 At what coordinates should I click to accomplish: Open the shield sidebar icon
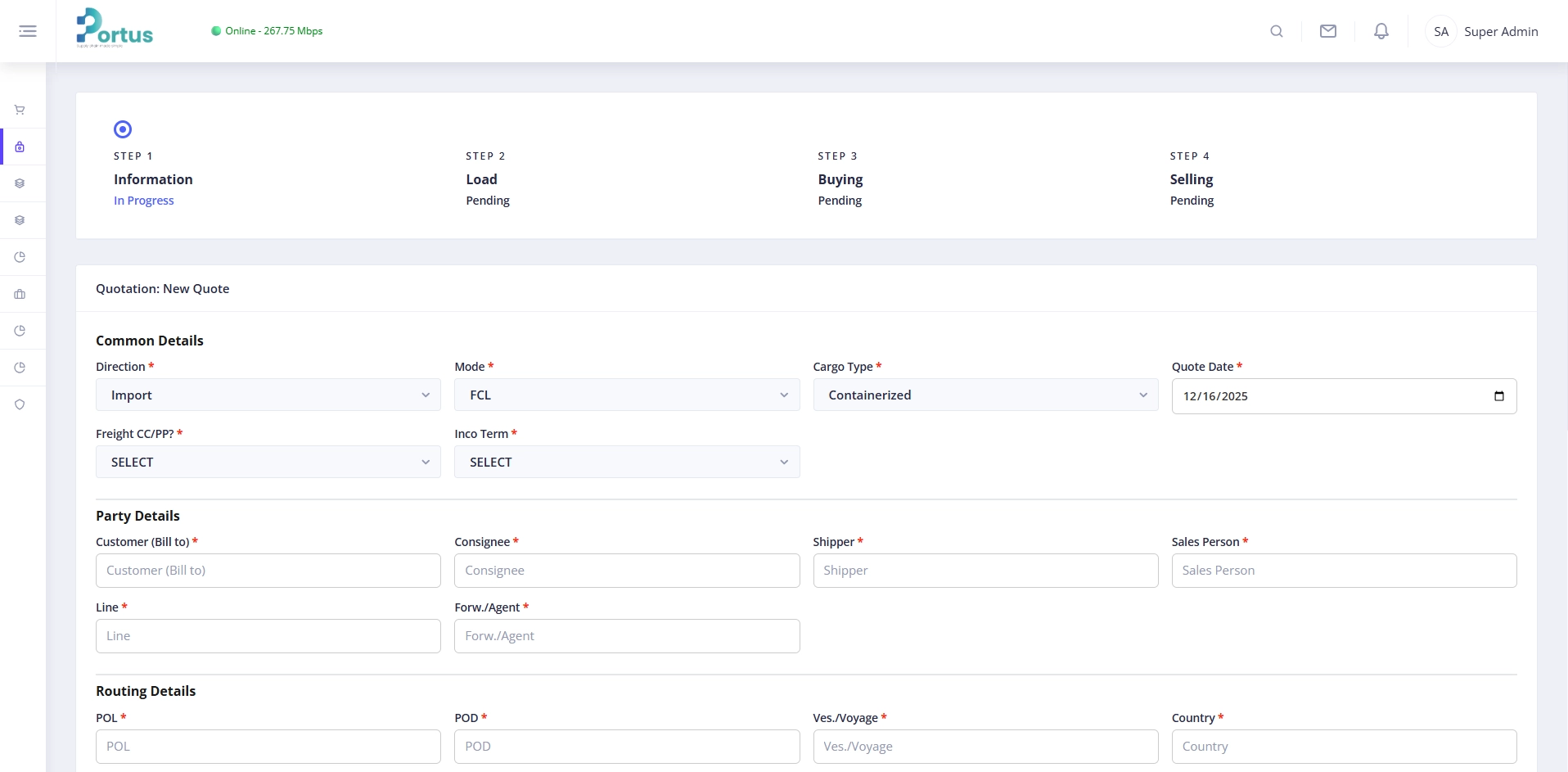pos(20,404)
